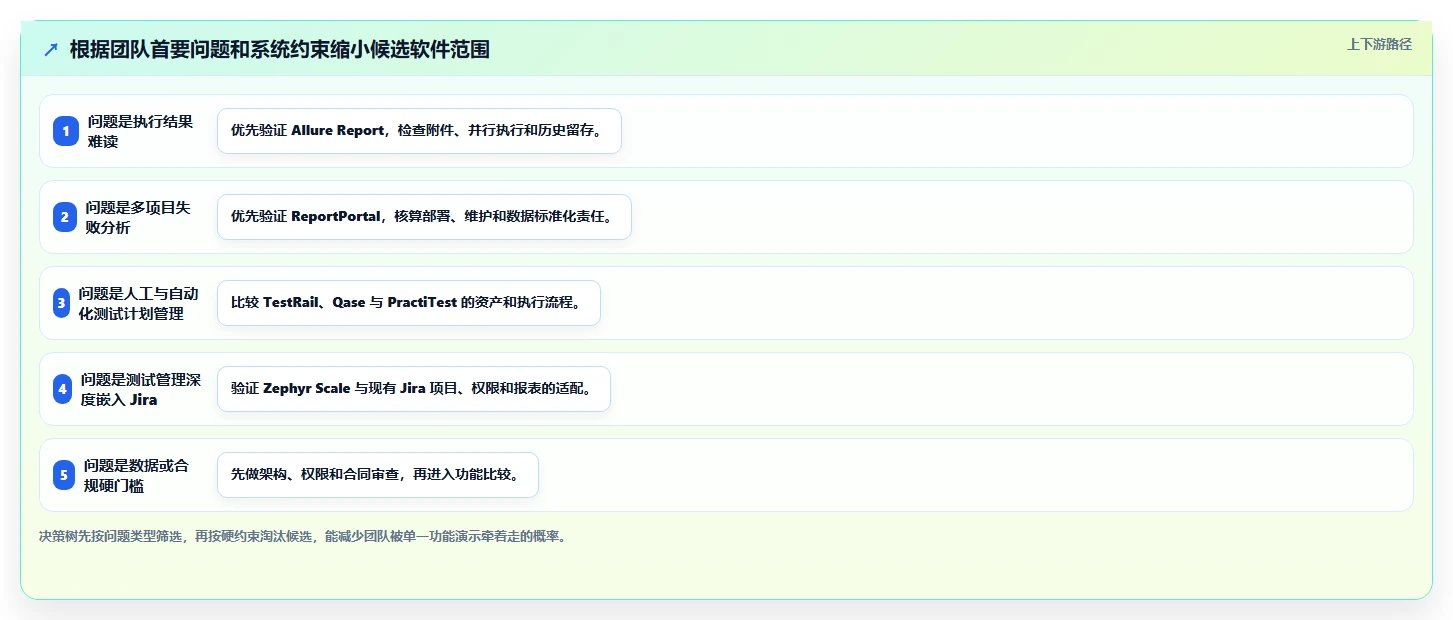Select the 问题是数据或合规硬门槛 label
This screenshot has height=620, width=1453.
click(136, 475)
